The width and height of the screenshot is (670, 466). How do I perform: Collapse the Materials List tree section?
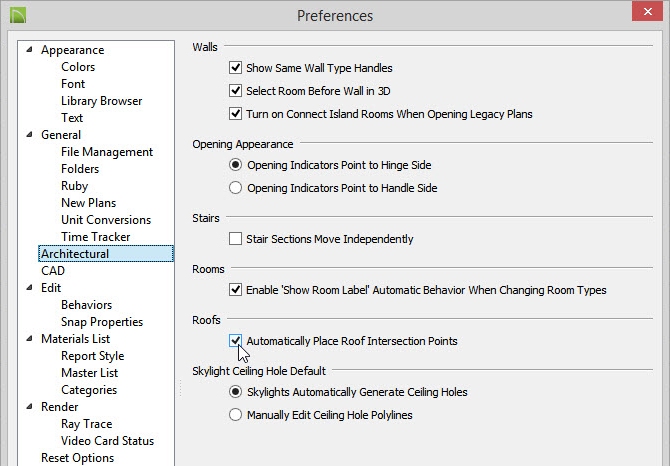(x=29, y=339)
